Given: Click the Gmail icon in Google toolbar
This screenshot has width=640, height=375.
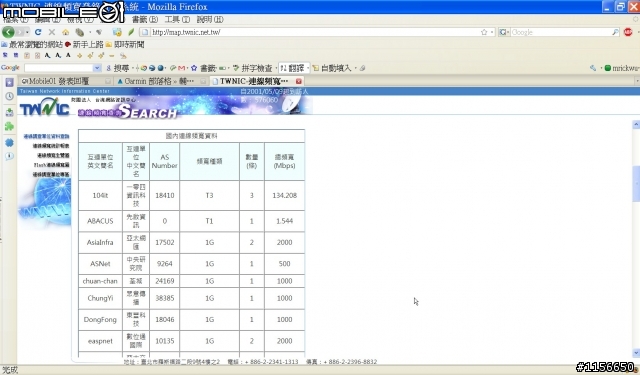Looking at the screenshot, I should (x=182, y=68).
